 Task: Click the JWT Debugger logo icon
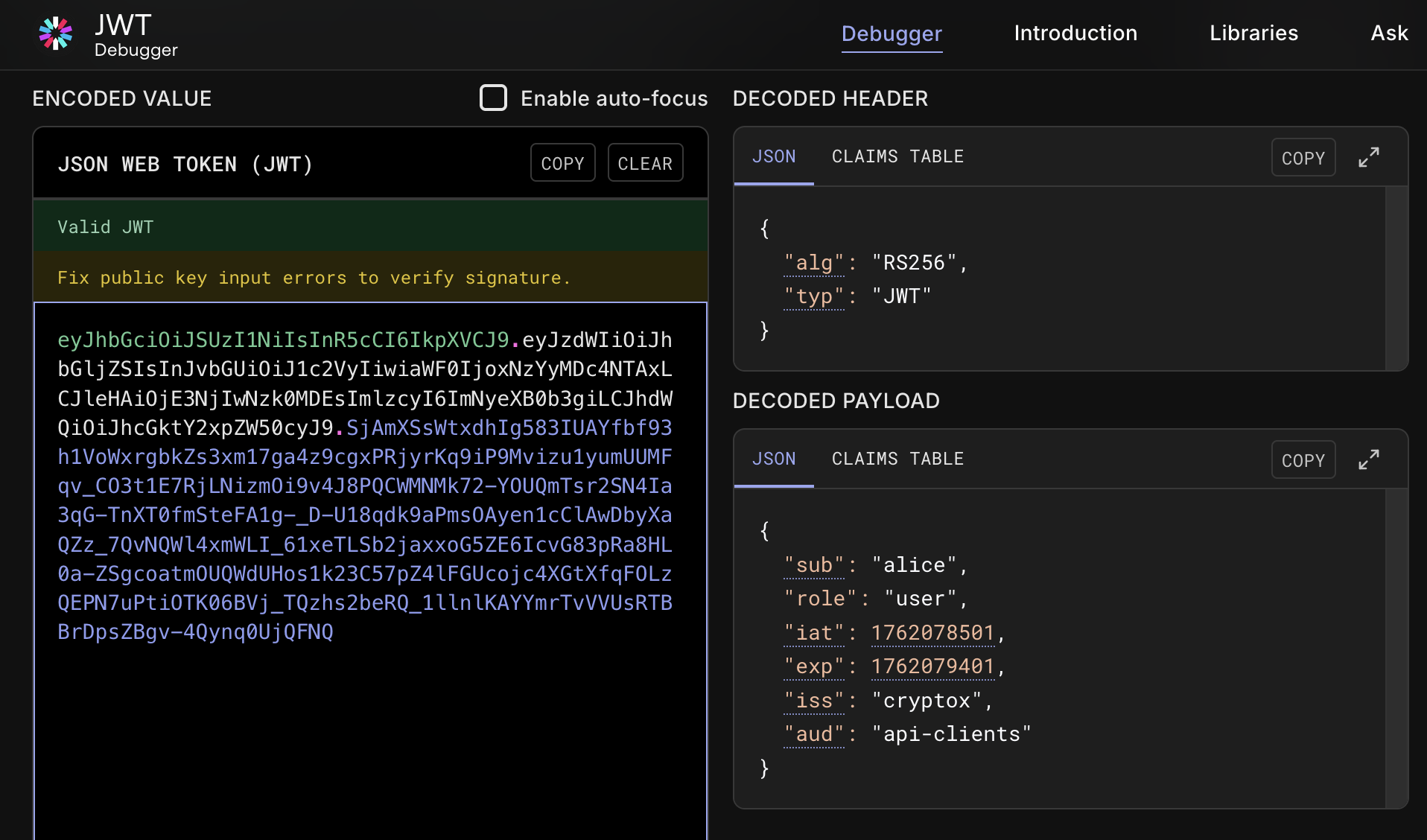click(55, 34)
